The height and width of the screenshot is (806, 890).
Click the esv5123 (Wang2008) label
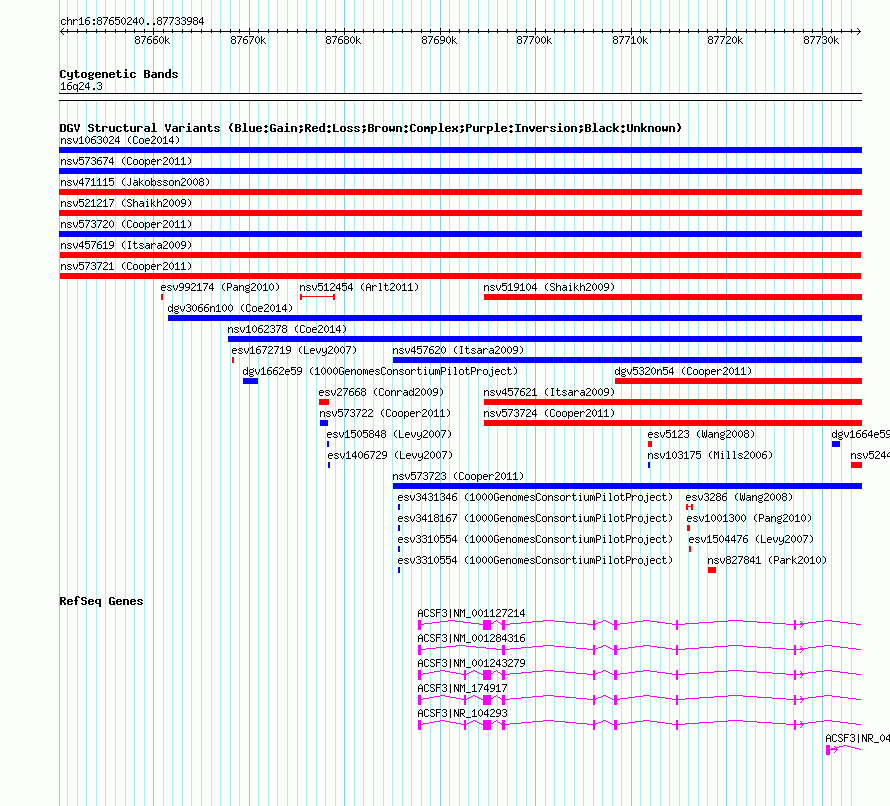point(701,434)
